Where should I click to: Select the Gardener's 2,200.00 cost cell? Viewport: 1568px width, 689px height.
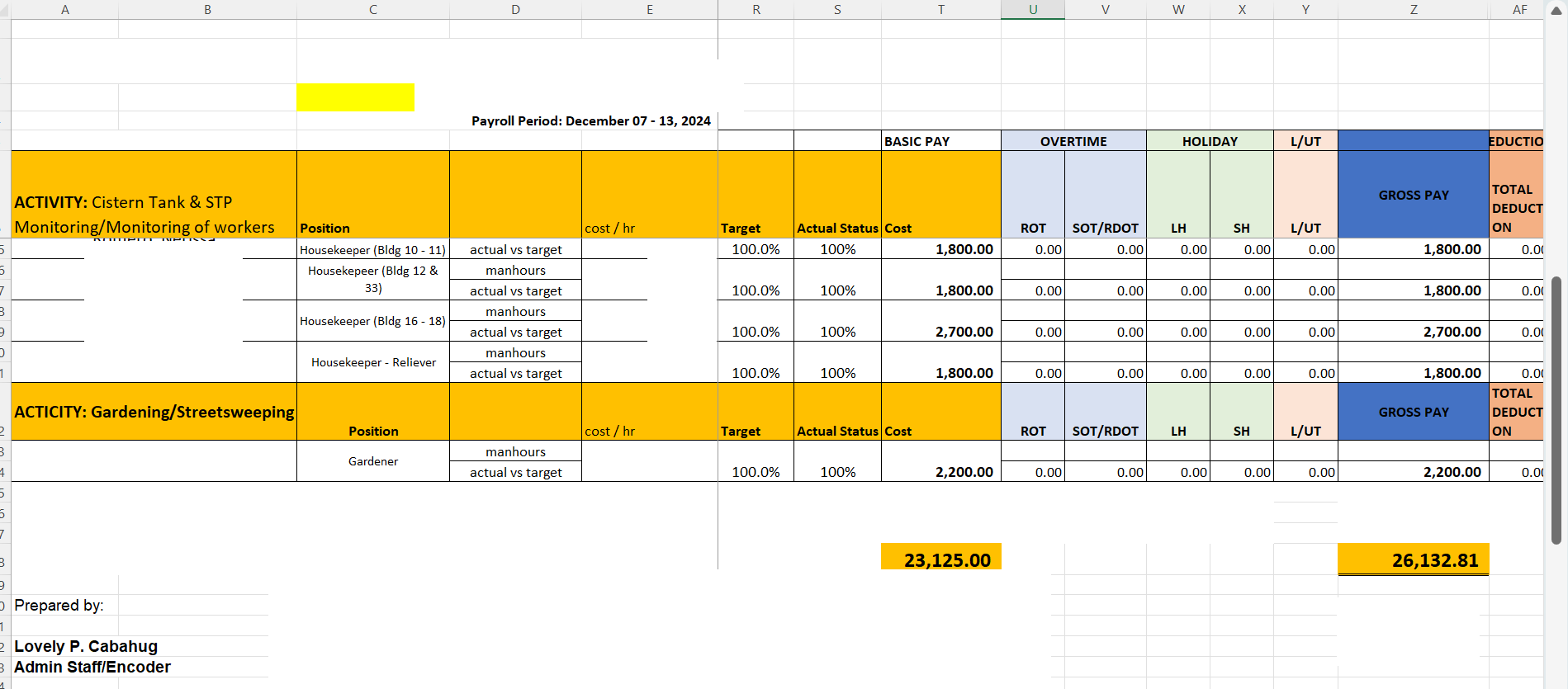point(941,472)
